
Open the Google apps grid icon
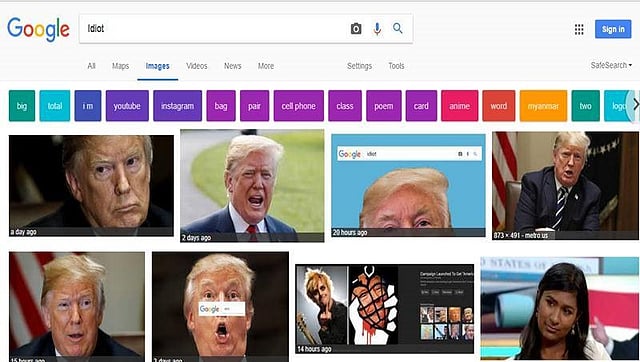coord(579,29)
